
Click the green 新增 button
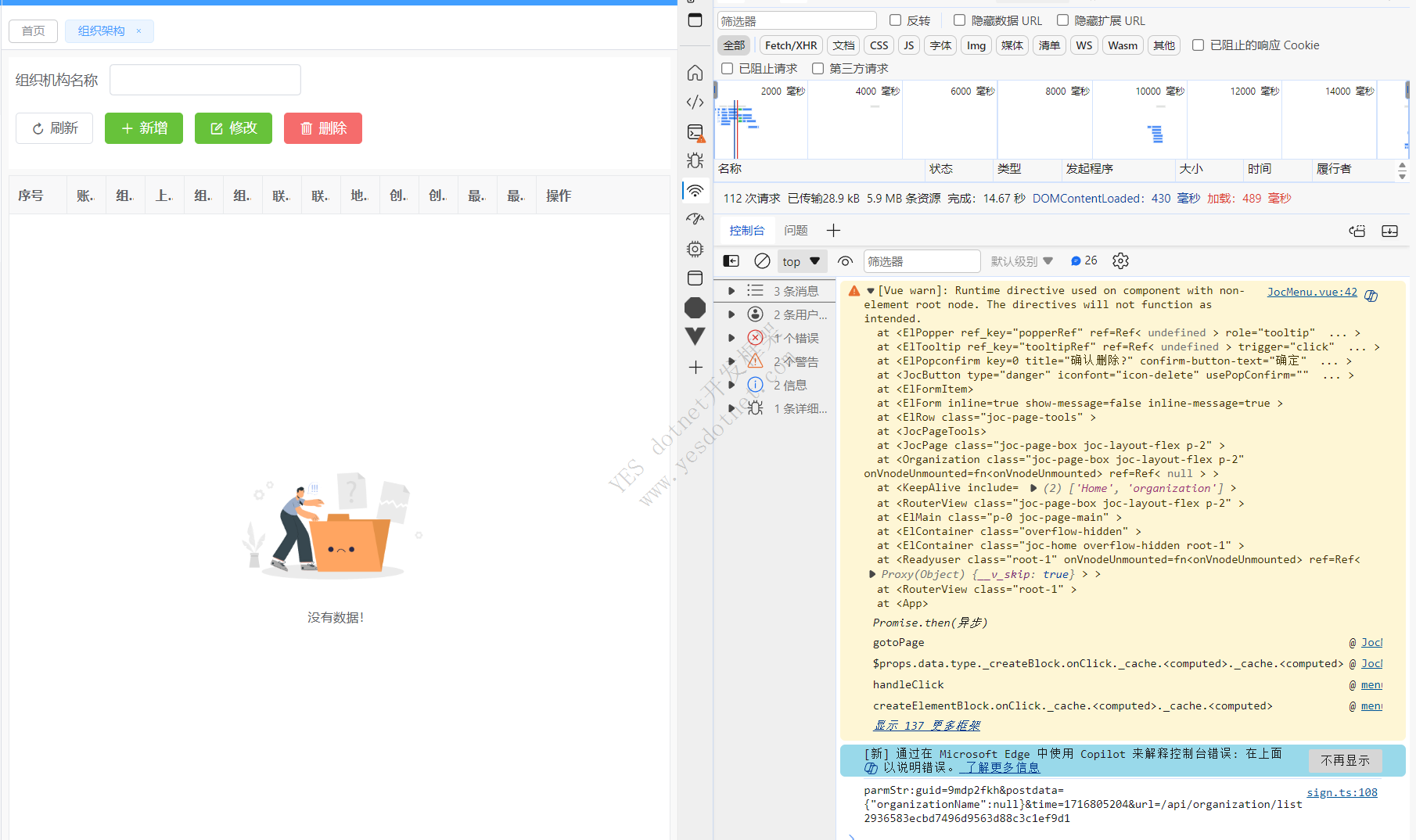pos(144,128)
